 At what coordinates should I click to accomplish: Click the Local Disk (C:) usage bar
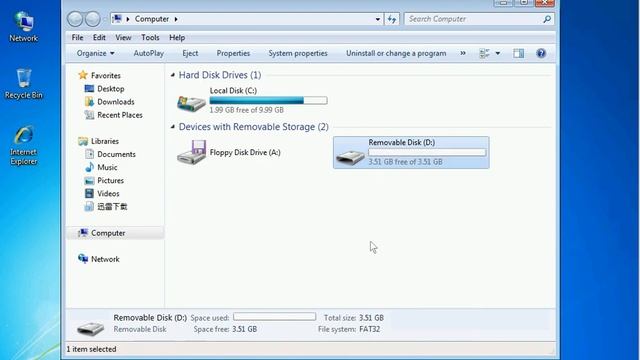tap(268, 100)
